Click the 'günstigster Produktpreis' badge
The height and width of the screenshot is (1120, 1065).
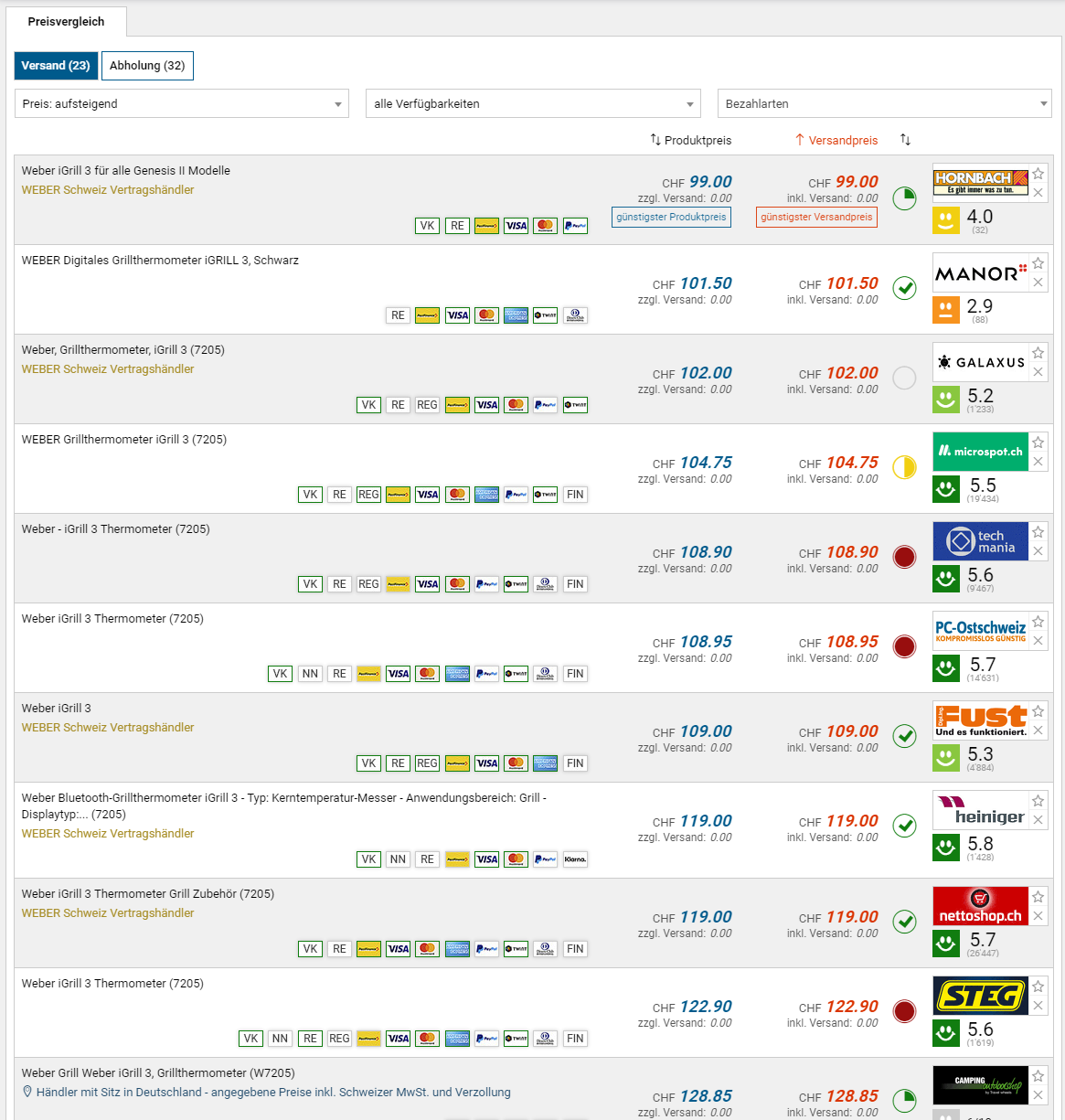tap(671, 218)
